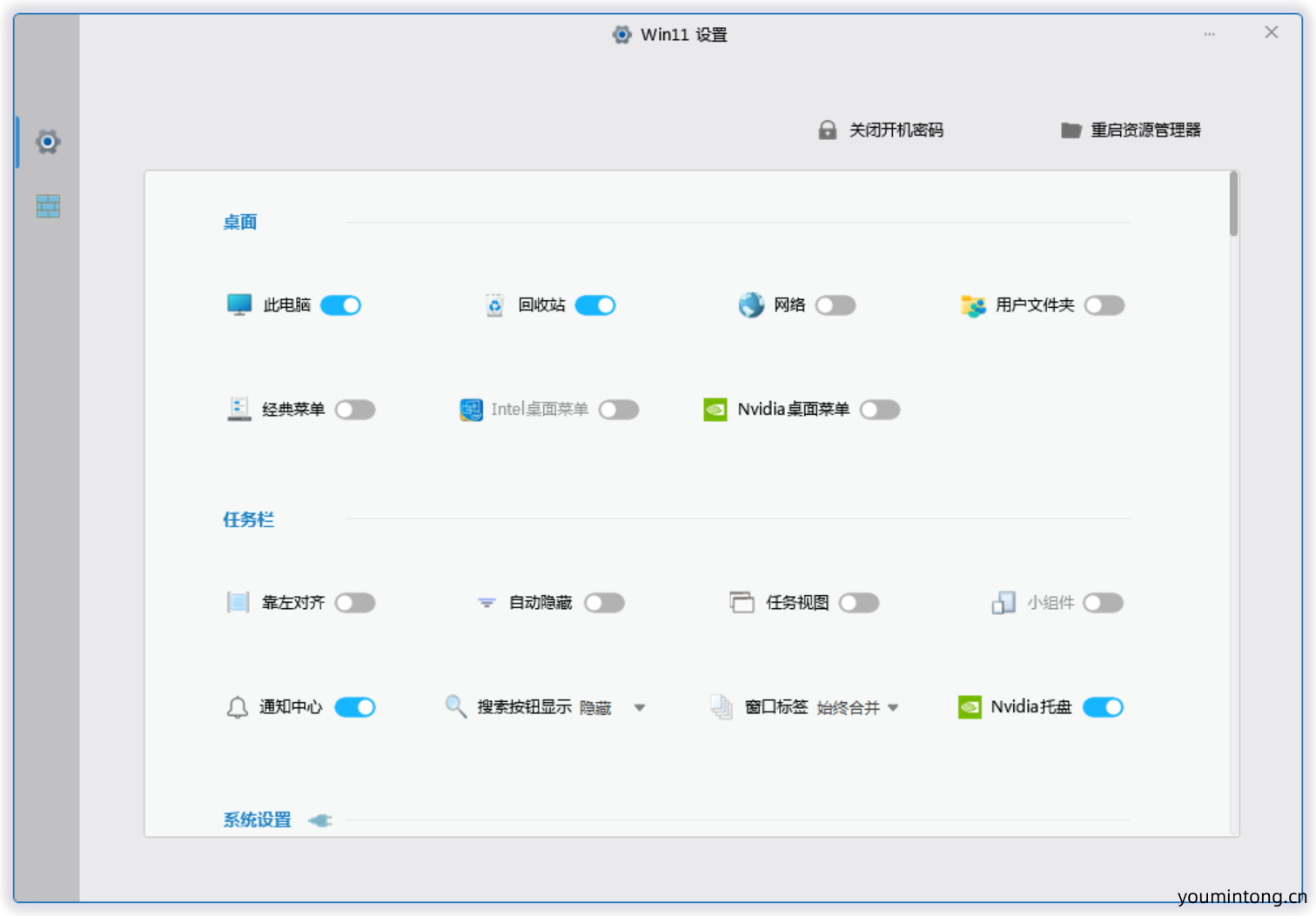1316x916 pixels.
Task: Click the 任务栏 section heading
Action: point(249,519)
